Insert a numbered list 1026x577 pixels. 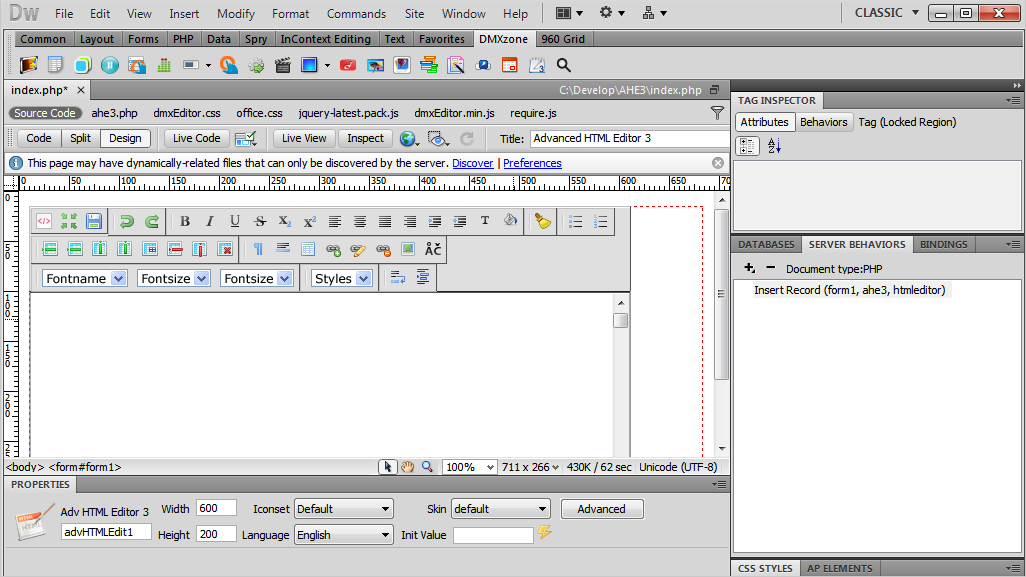tap(601, 222)
